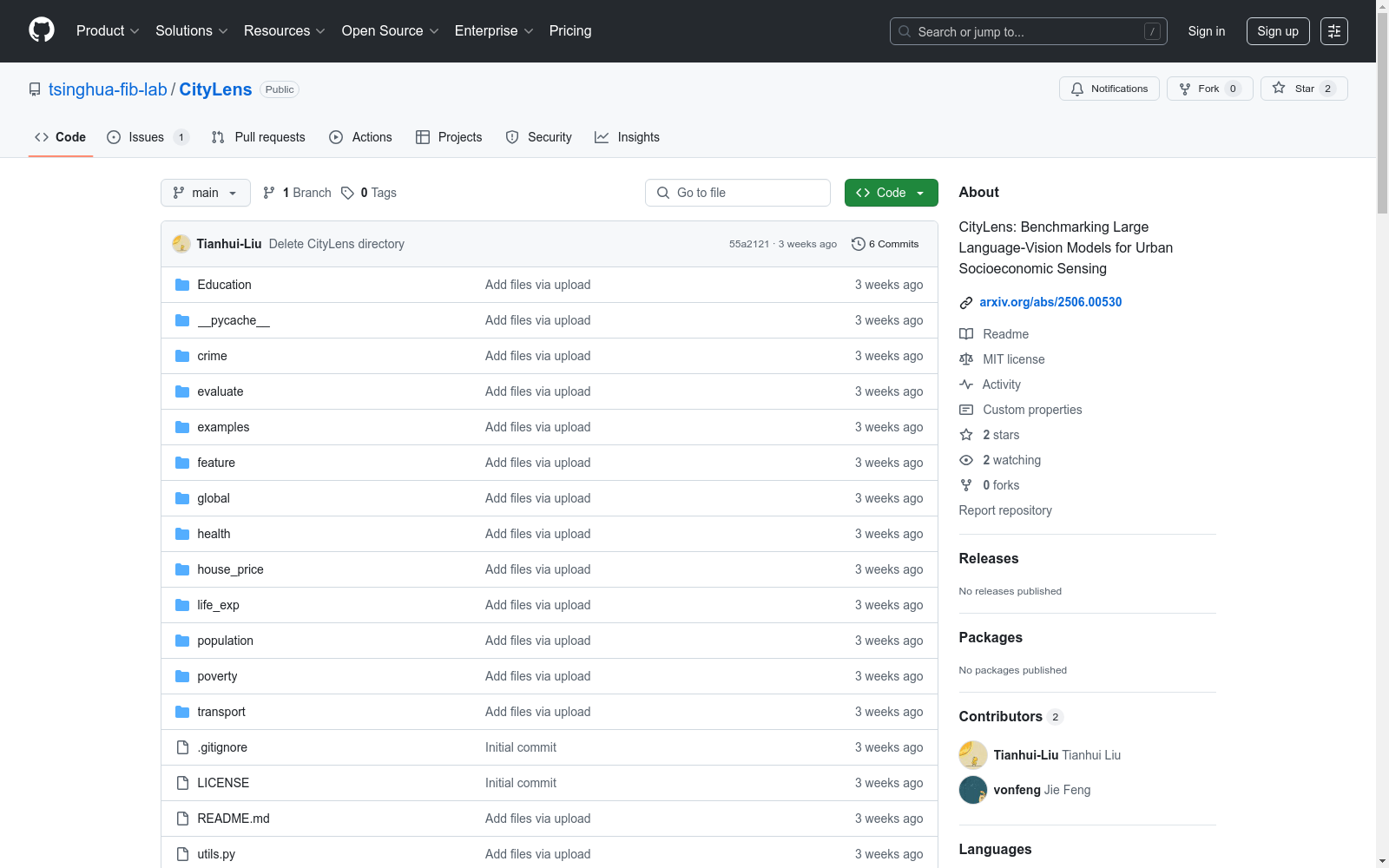The width and height of the screenshot is (1389, 868).
Task: Open the Delete CityLens directory commit message
Action: 337,244
